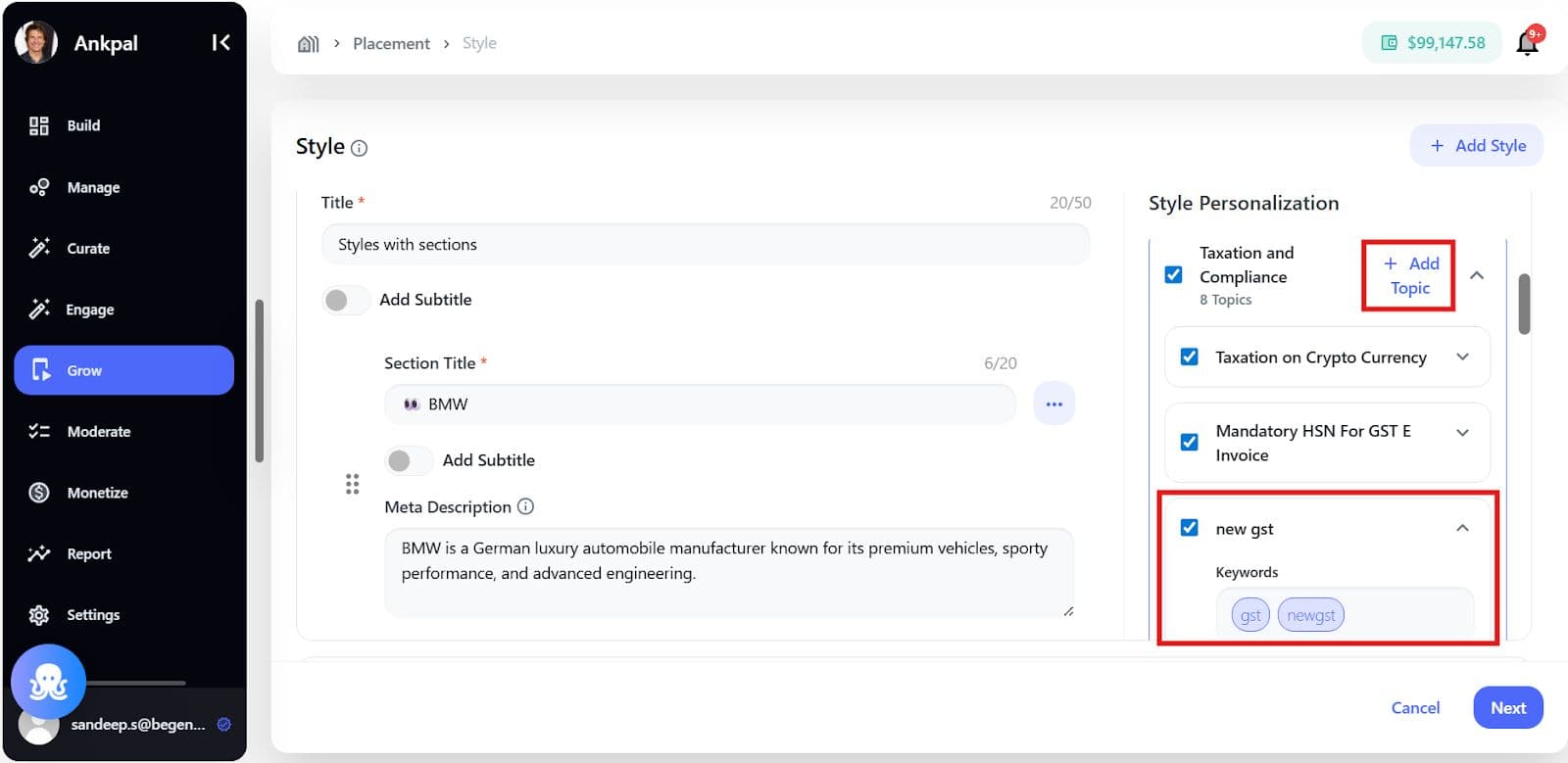Go to Settings in the sidebar
Screen dimensions: 1568x763
click(92, 615)
